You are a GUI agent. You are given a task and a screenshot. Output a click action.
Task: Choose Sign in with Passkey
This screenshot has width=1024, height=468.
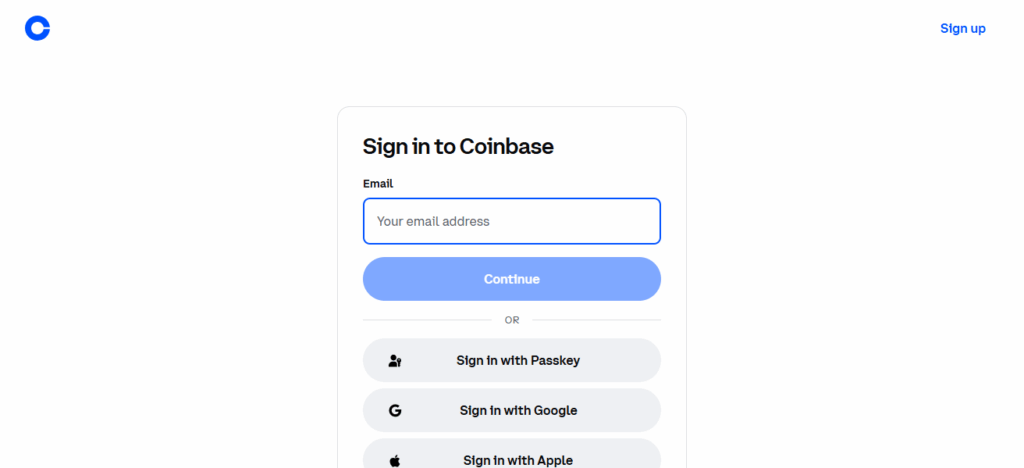(x=511, y=360)
